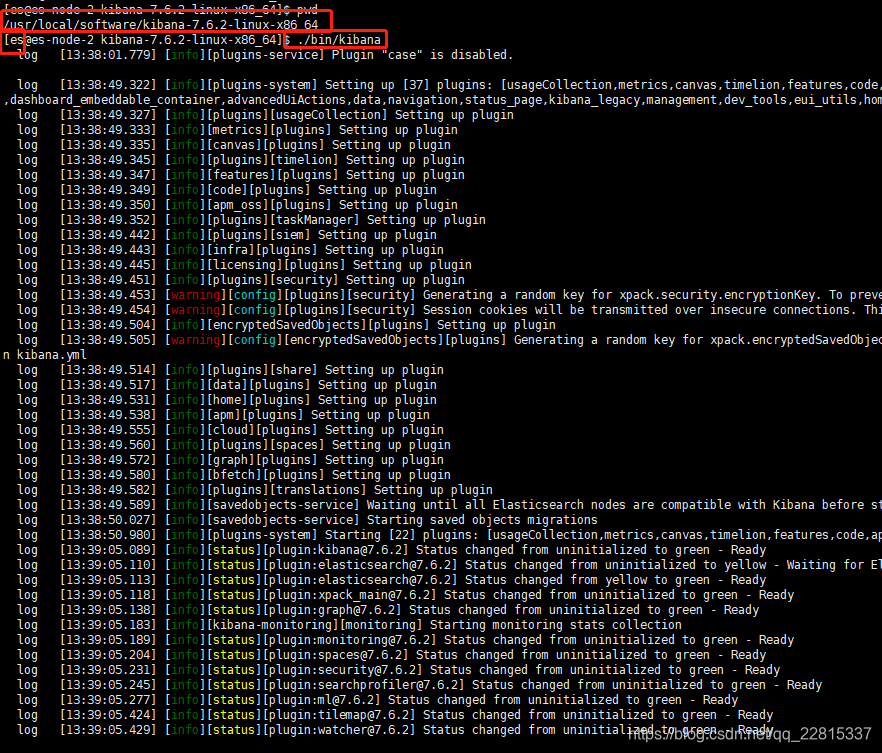Click the dashboard_embeddable_container plugin list line
This screenshot has height=753, width=882.
442,100
